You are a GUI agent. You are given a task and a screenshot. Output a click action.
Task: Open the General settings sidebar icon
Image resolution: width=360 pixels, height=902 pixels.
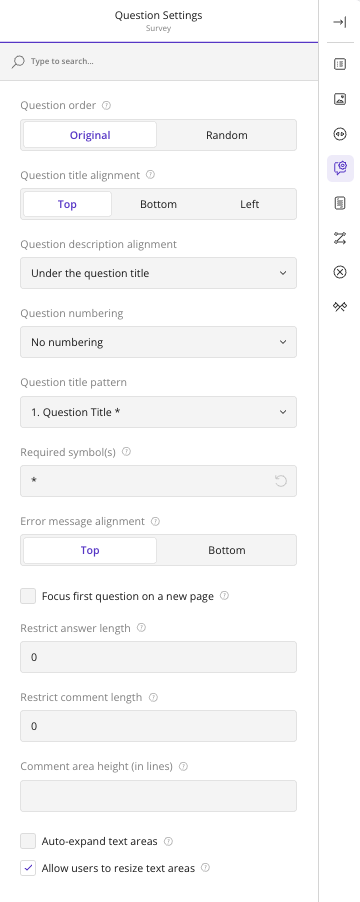(340, 64)
